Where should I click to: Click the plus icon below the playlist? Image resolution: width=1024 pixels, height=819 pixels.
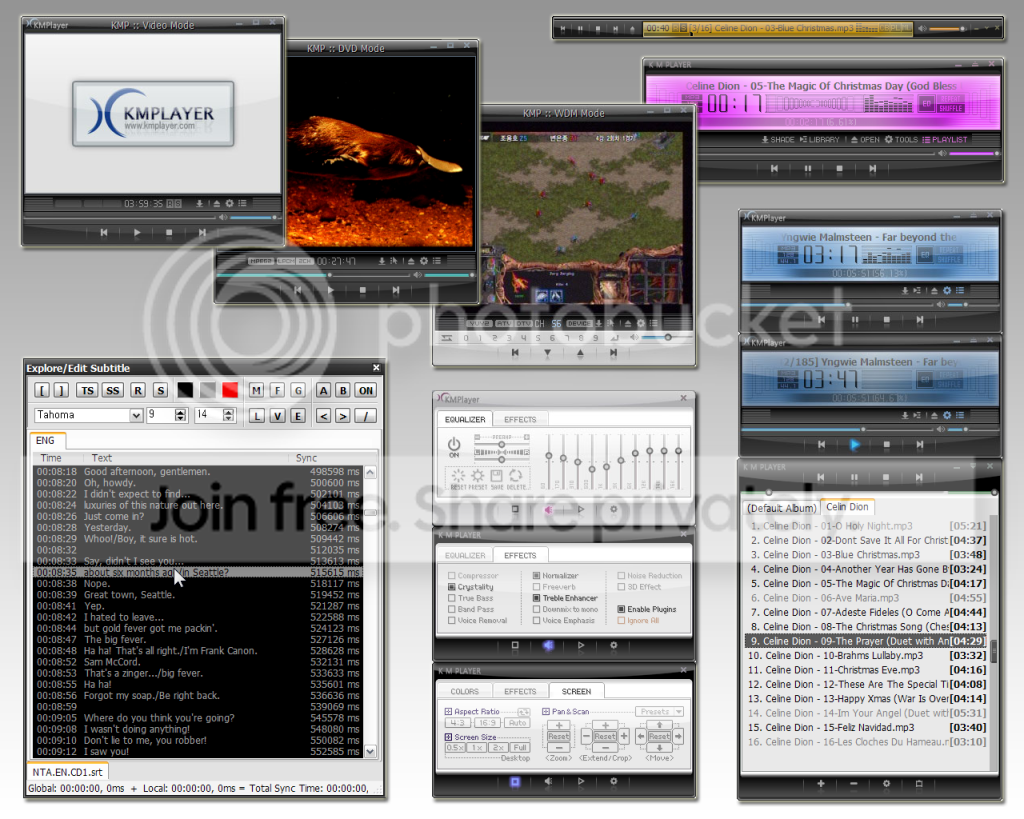[x=821, y=784]
